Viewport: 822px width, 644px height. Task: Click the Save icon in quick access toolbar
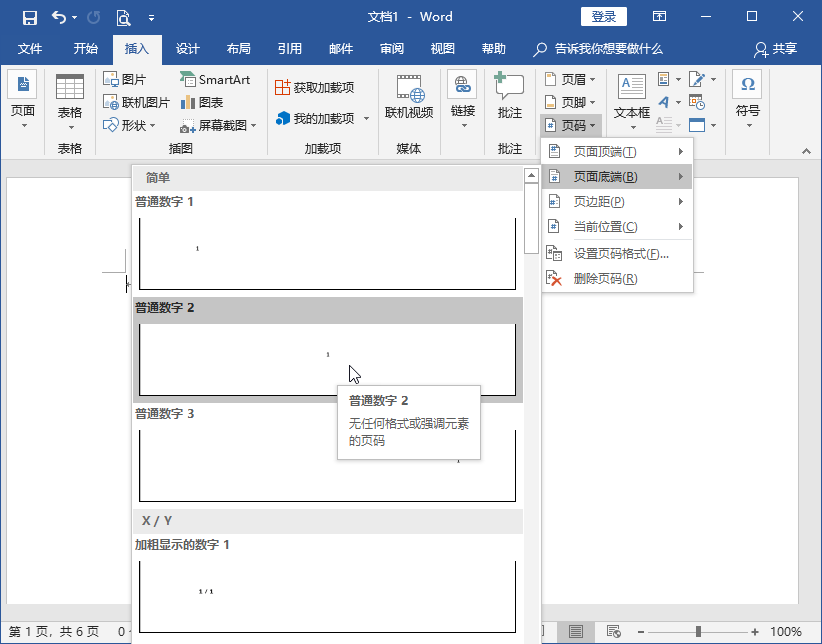(x=30, y=18)
